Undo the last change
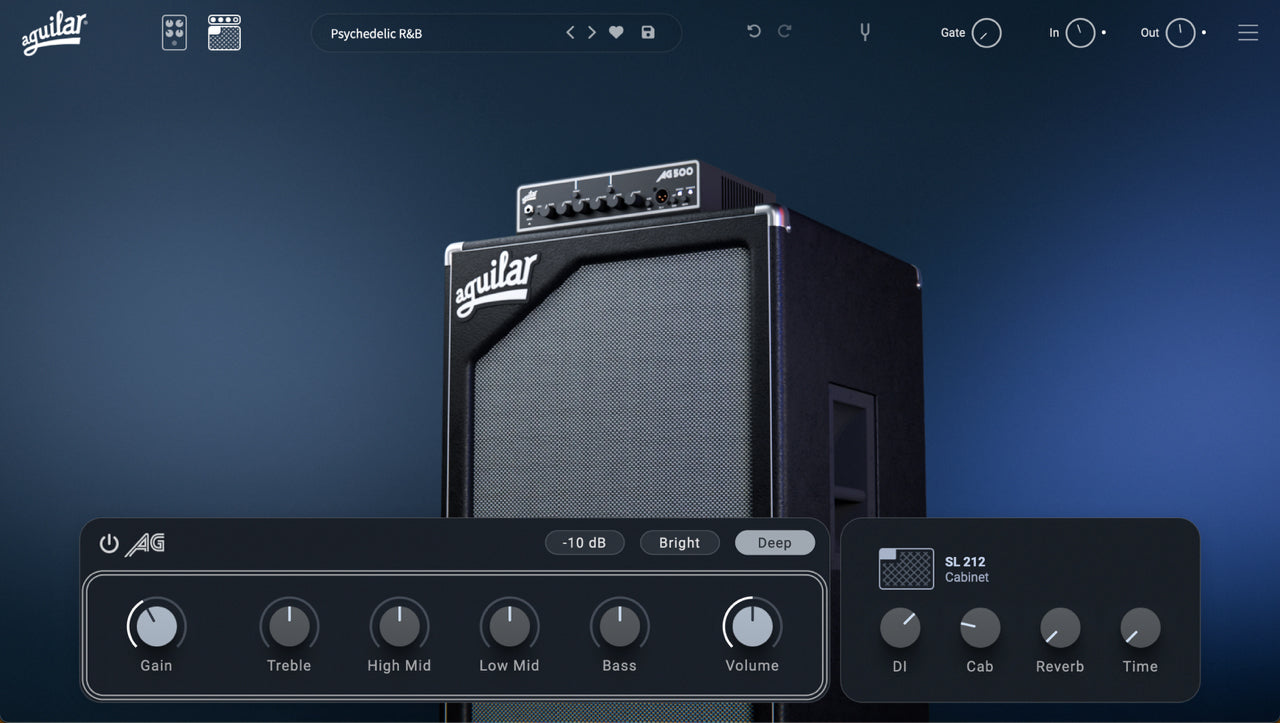Viewport: 1280px width, 723px height. [x=753, y=31]
